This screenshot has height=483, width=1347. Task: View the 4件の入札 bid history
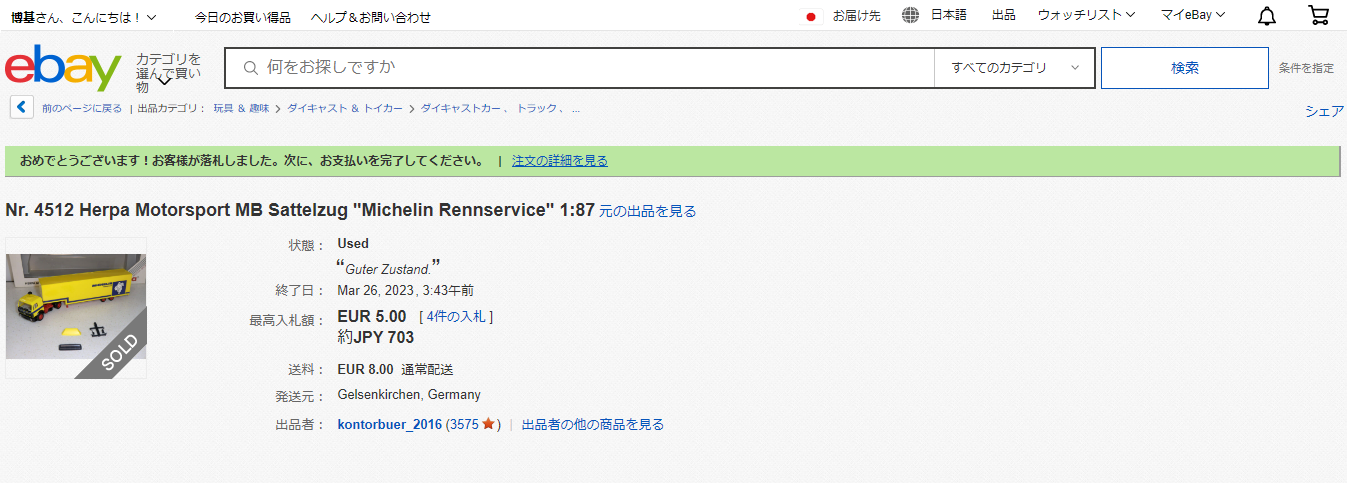coord(456,316)
